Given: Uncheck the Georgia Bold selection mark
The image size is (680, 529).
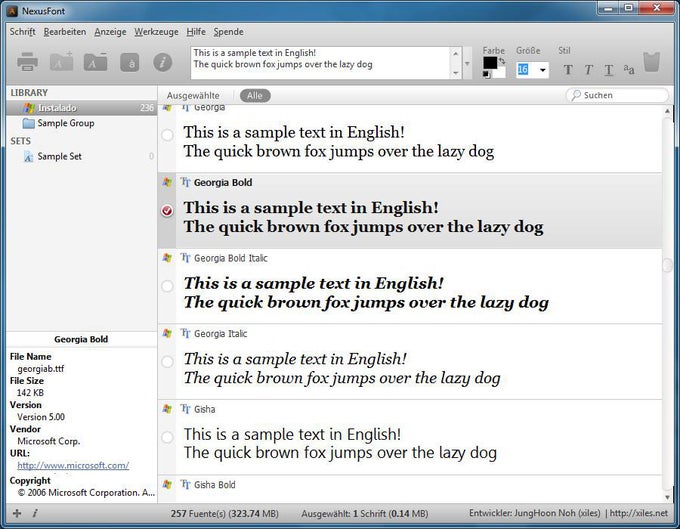Looking at the screenshot, I should tap(167, 210).
